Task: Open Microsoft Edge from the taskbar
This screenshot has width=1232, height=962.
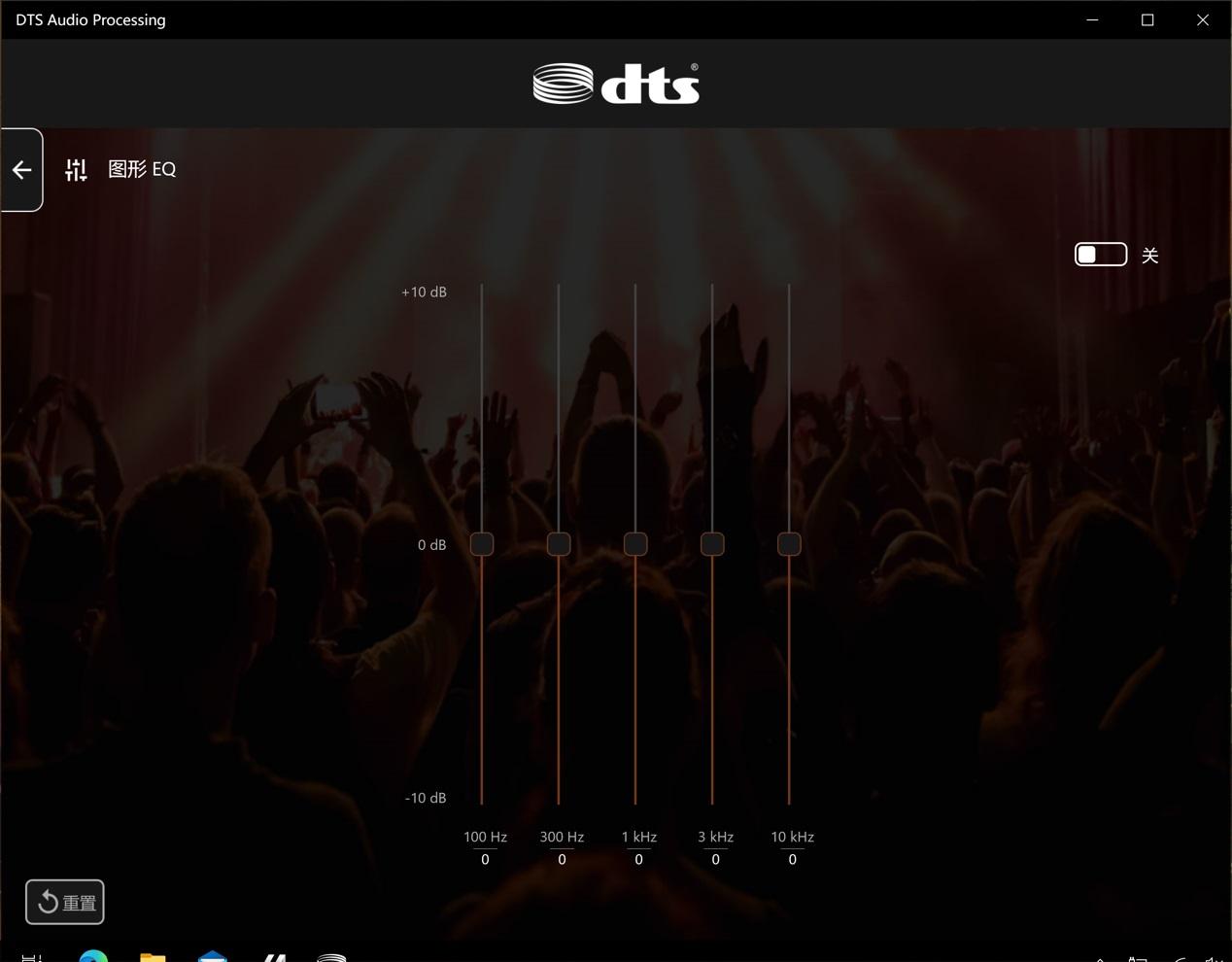Action: point(93,956)
